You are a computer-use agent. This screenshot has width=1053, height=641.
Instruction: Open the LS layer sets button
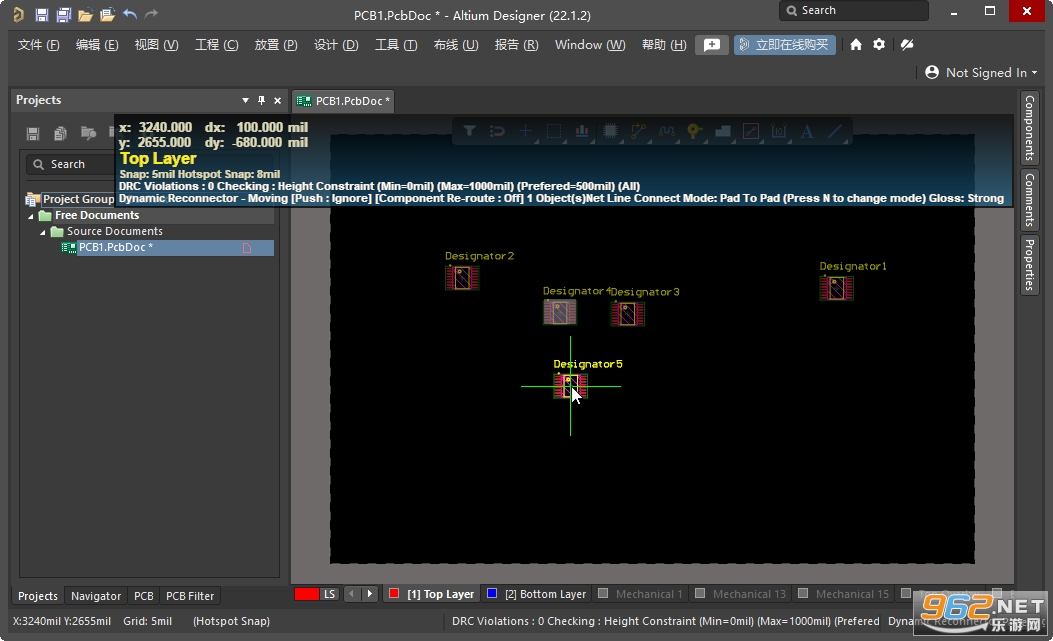(x=329, y=594)
